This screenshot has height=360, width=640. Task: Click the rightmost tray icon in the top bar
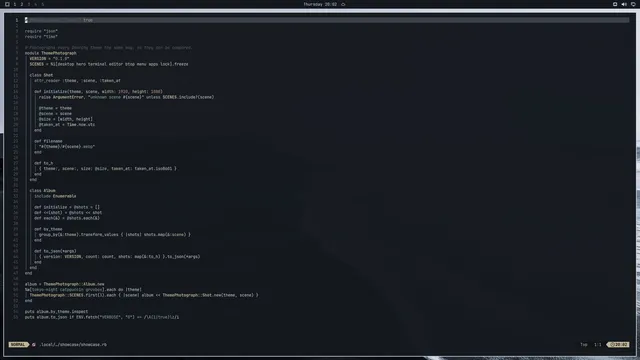point(633,4)
